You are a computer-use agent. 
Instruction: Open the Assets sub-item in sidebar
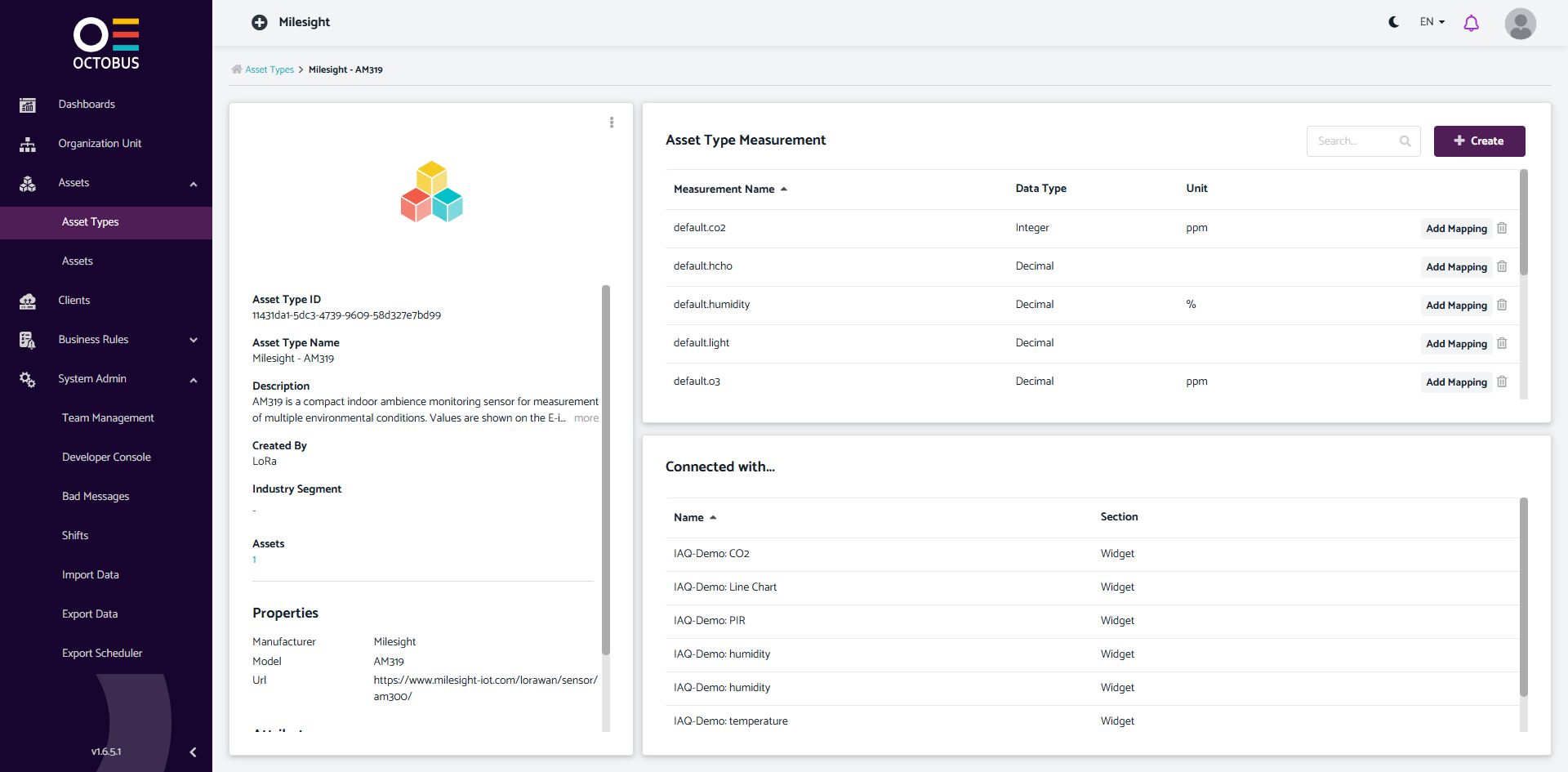coord(78,261)
